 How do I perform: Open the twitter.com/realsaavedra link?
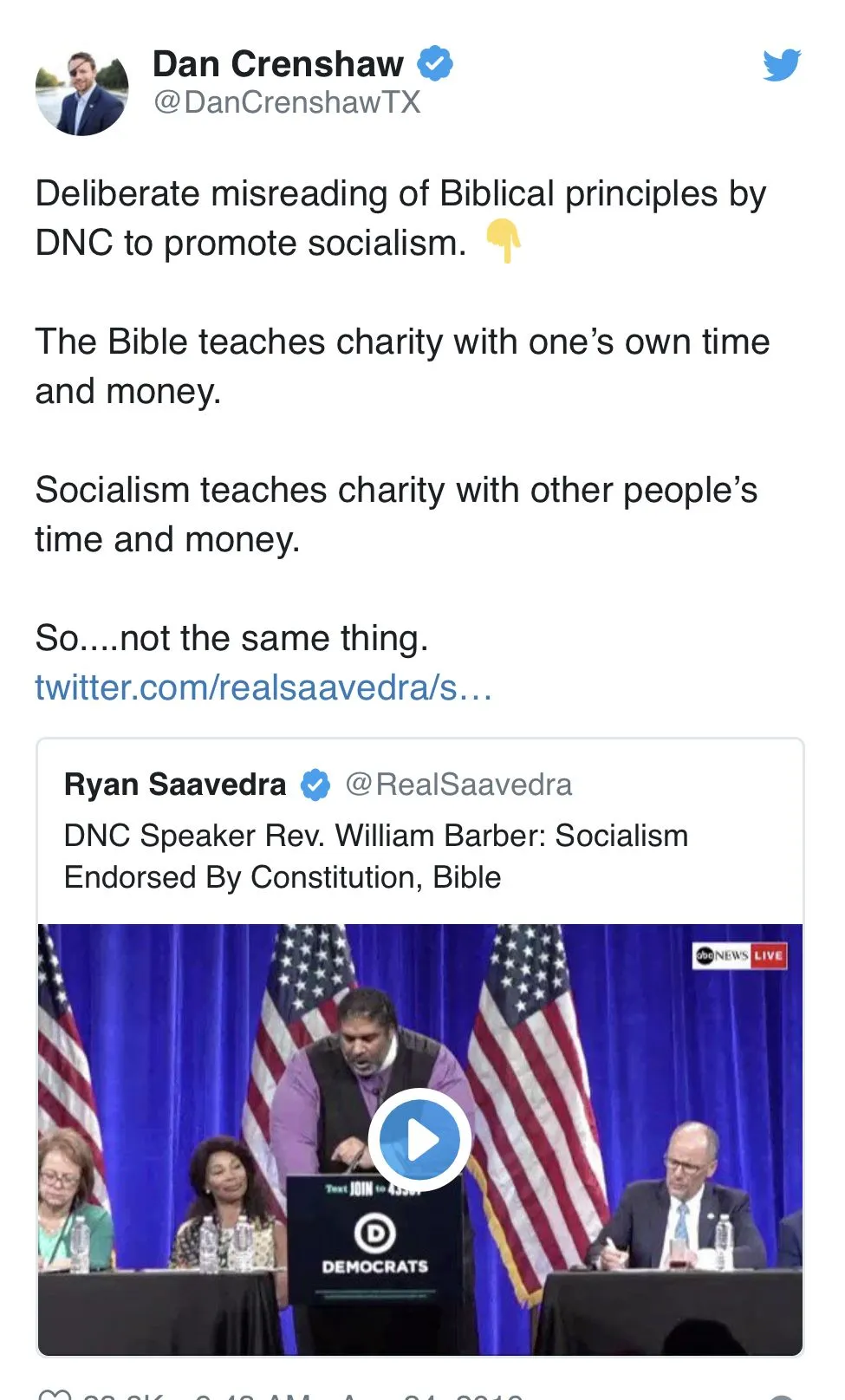(263, 687)
